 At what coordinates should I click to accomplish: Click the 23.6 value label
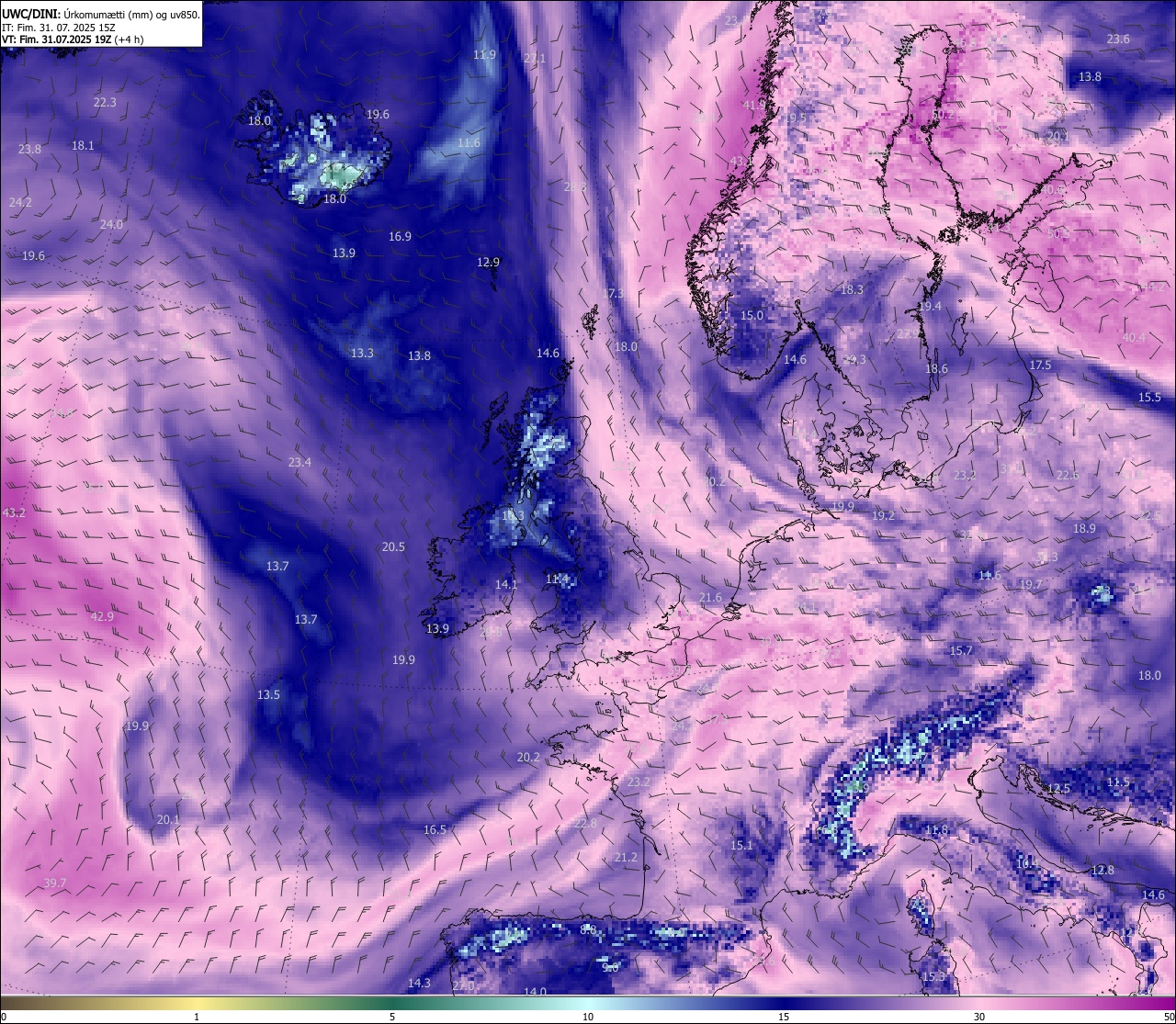tap(1118, 39)
